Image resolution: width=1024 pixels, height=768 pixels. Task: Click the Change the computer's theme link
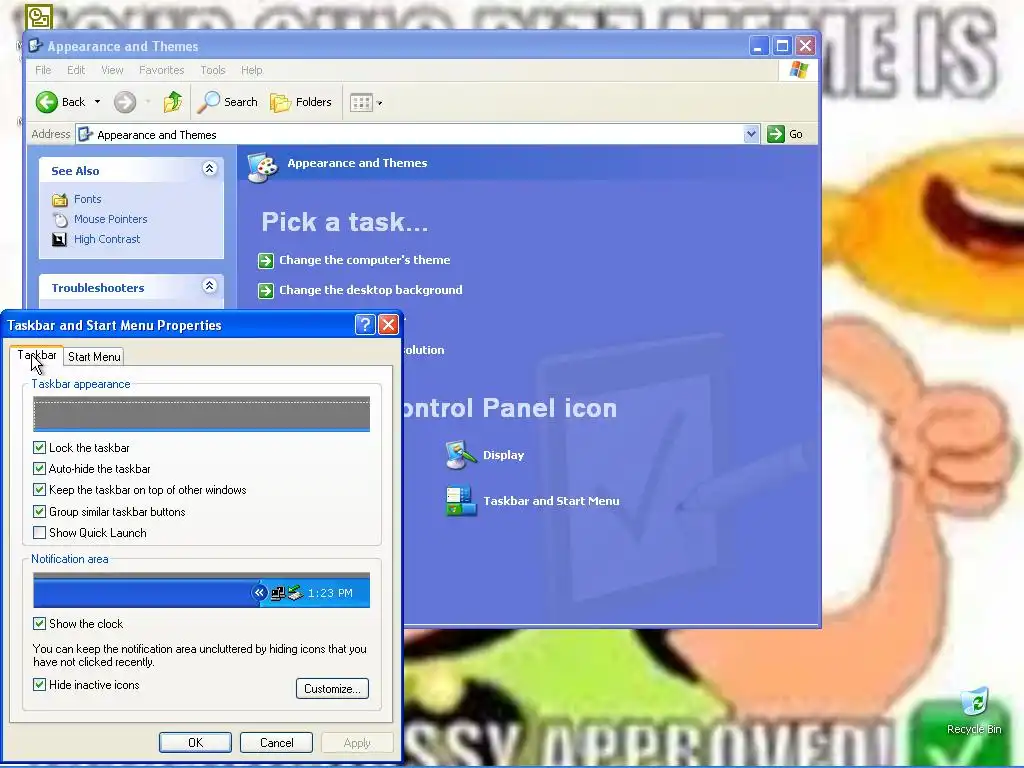pyautogui.click(x=364, y=260)
